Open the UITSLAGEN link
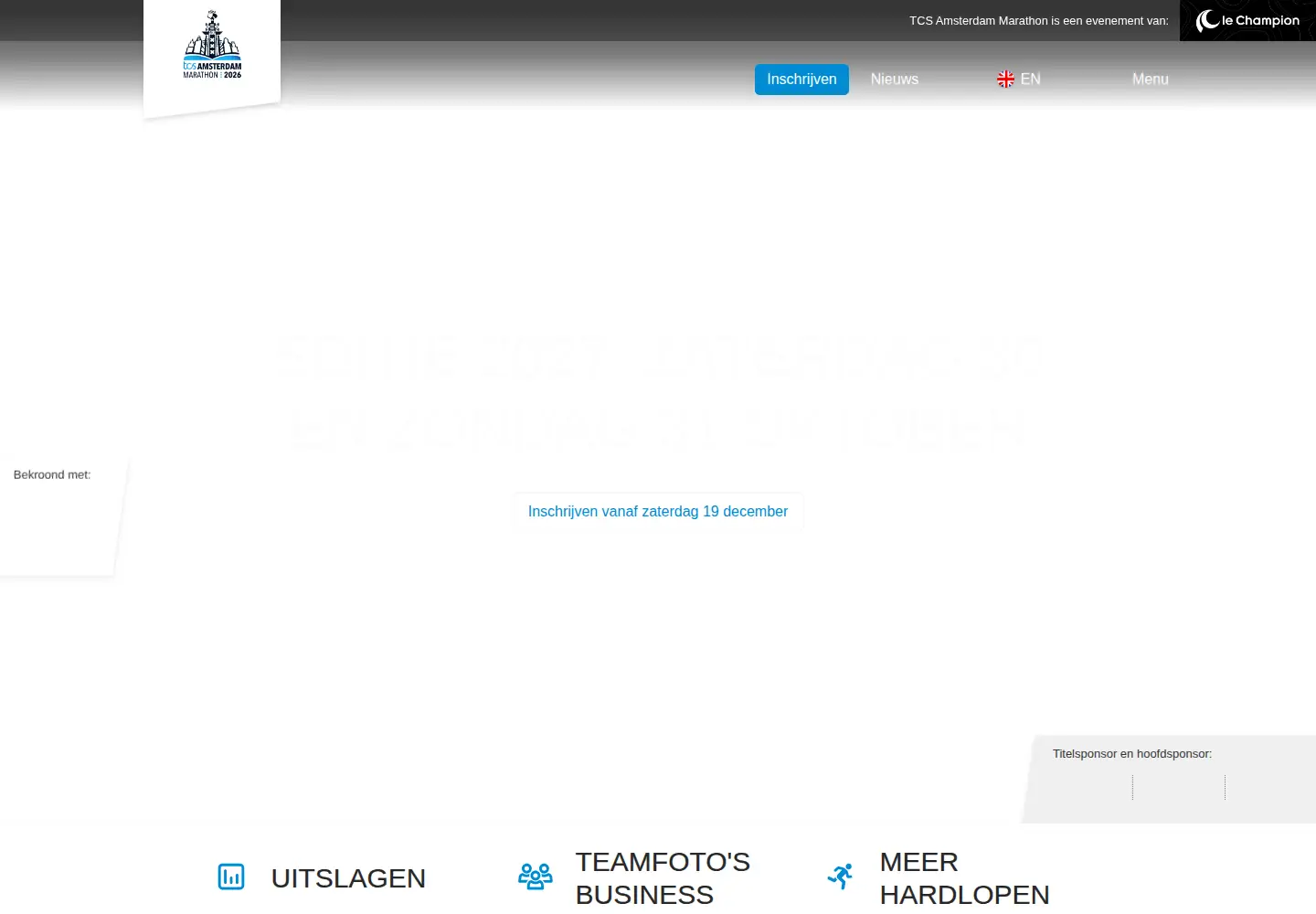 [348, 878]
